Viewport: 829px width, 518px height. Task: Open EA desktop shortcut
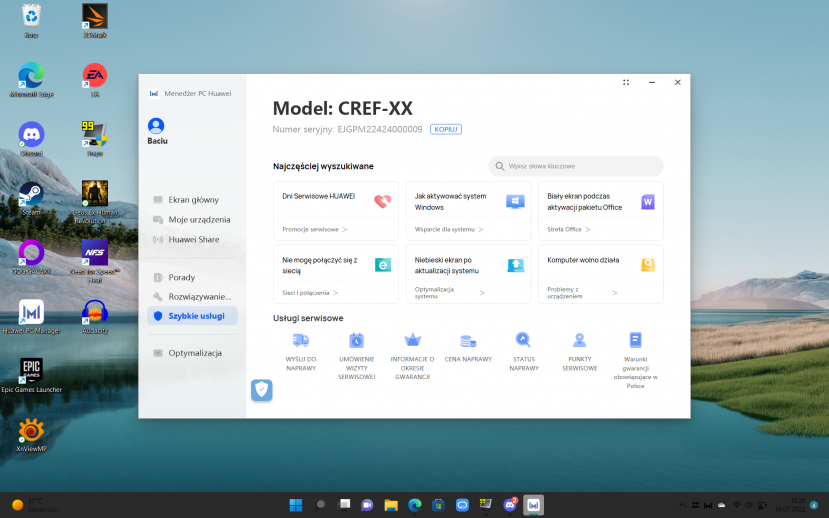(95, 80)
